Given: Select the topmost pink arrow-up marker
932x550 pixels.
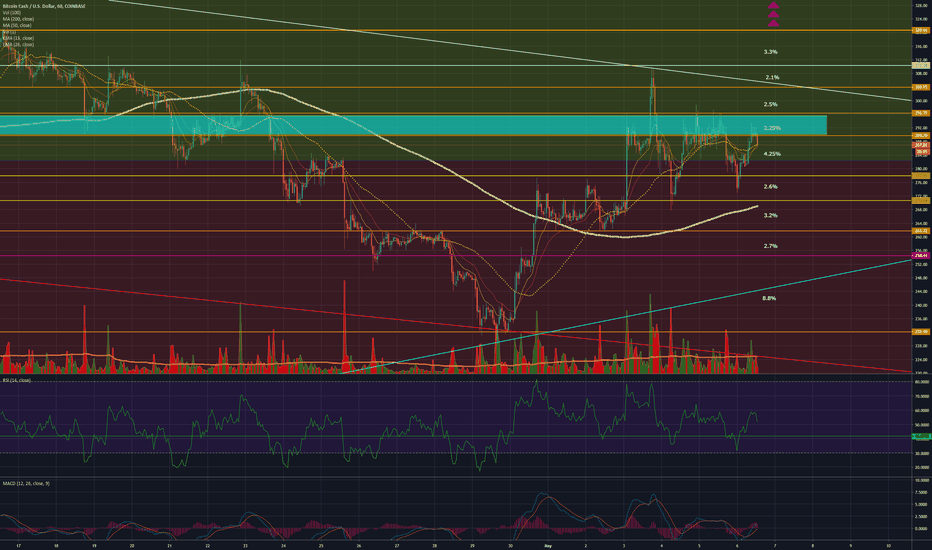Looking at the screenshot, I should (x=773, y=5).
